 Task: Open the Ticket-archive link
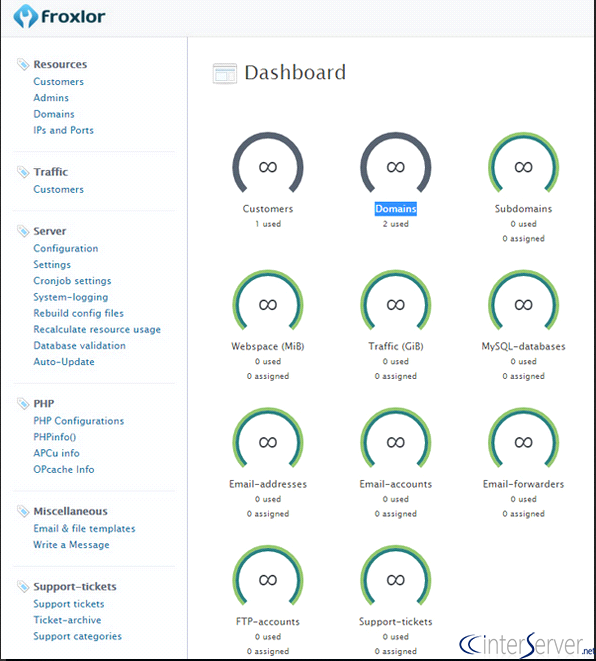pyautogui.click(x=67, y=620)
